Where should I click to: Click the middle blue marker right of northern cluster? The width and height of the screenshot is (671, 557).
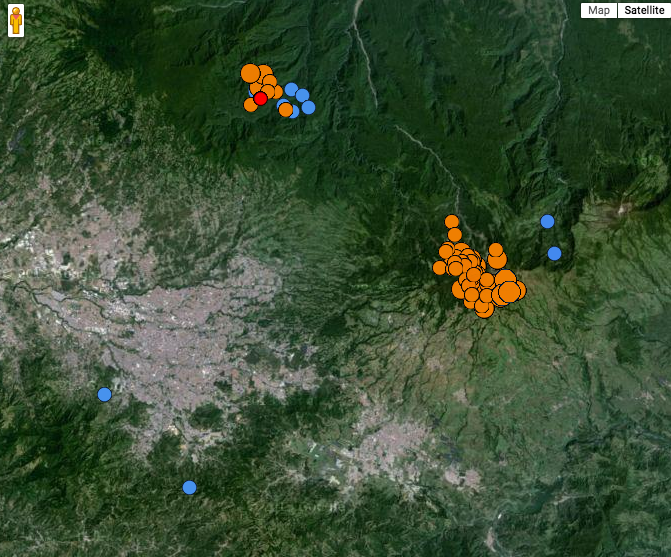[302, 96]
